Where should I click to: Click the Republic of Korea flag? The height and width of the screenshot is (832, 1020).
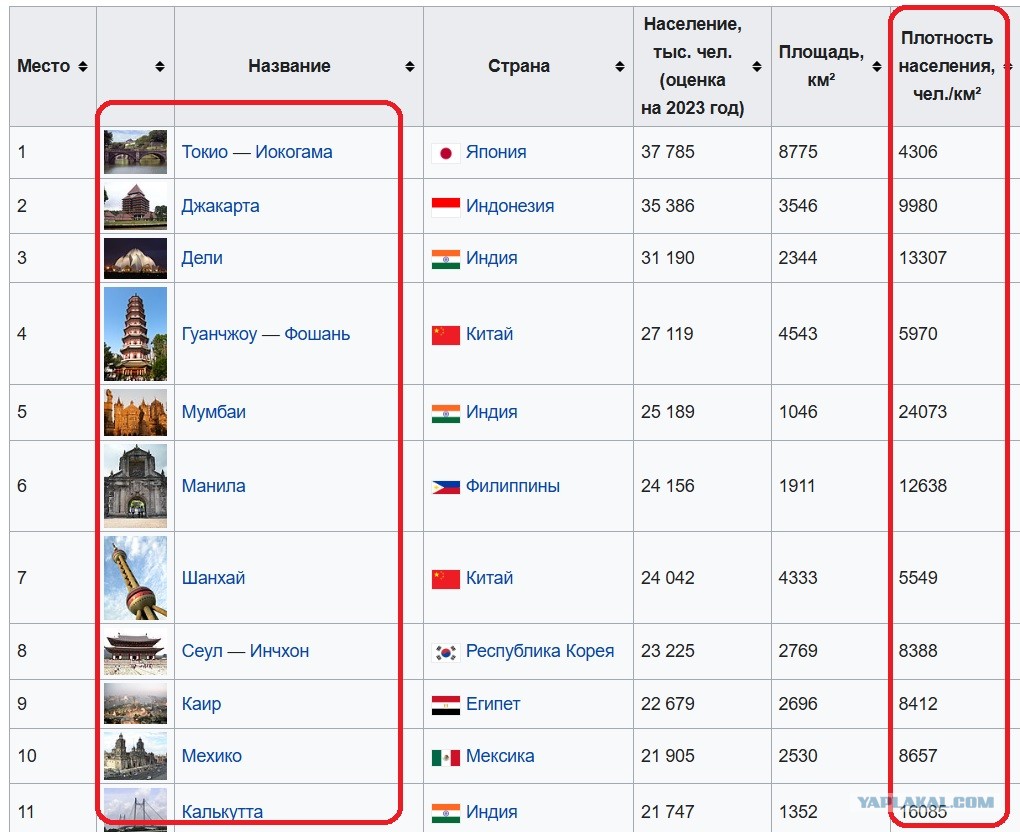pyautogui.click(x=446, y=652)
